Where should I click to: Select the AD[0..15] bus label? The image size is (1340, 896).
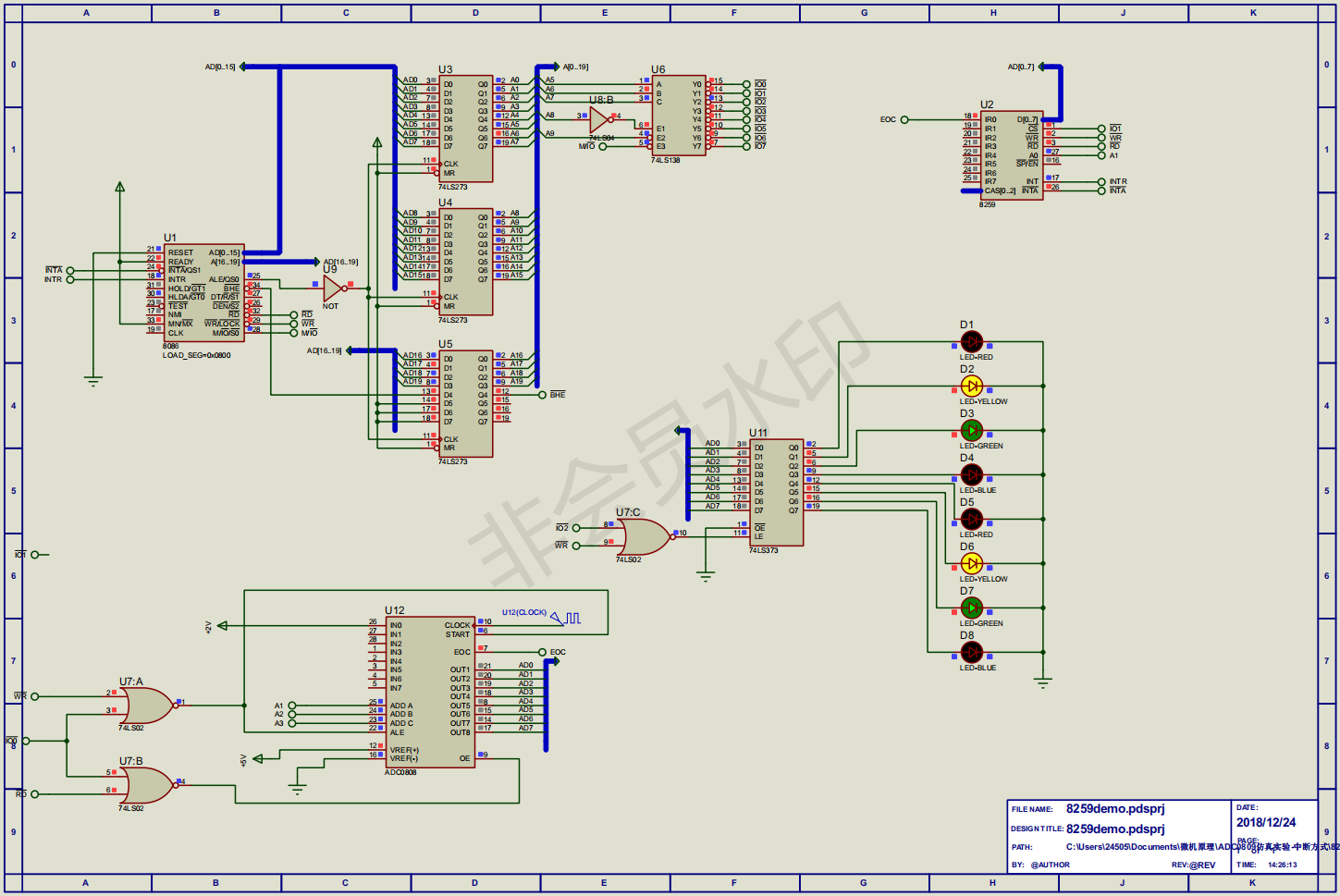(220, 68)
